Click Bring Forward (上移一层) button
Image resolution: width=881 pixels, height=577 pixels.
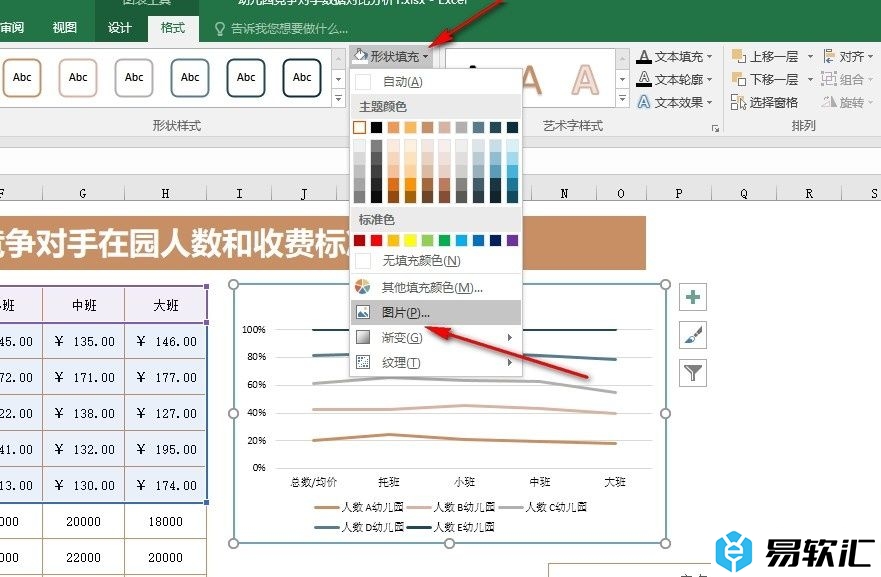(x=765, y=57)
